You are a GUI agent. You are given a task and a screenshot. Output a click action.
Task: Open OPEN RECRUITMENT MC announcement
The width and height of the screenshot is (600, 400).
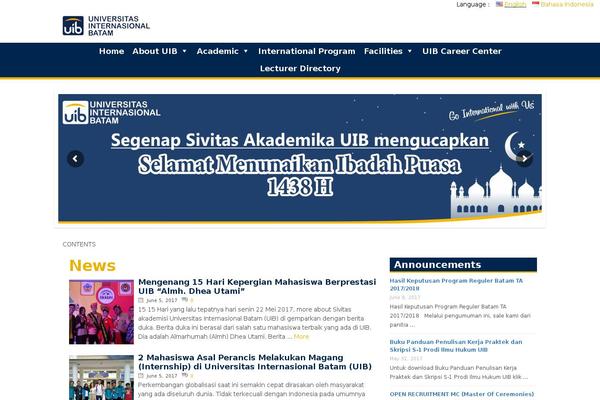(x=461, y=394)
